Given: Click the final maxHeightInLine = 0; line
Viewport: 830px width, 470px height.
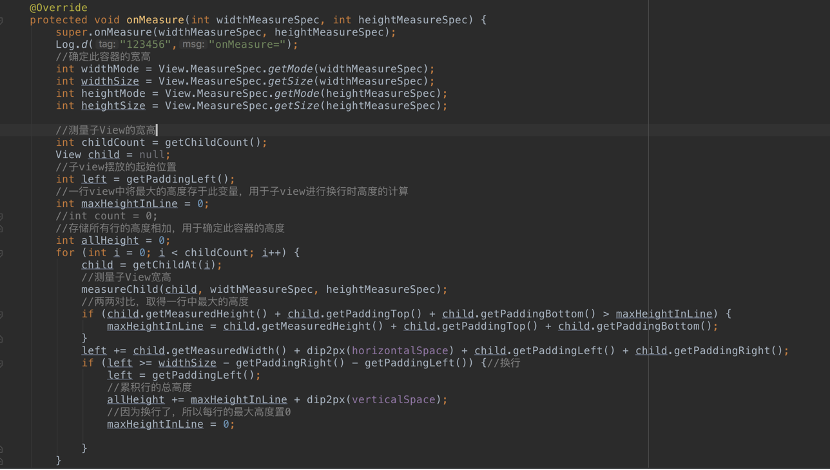Looking at the screenshot, I should pyautogui.click(x=171, y=424).
